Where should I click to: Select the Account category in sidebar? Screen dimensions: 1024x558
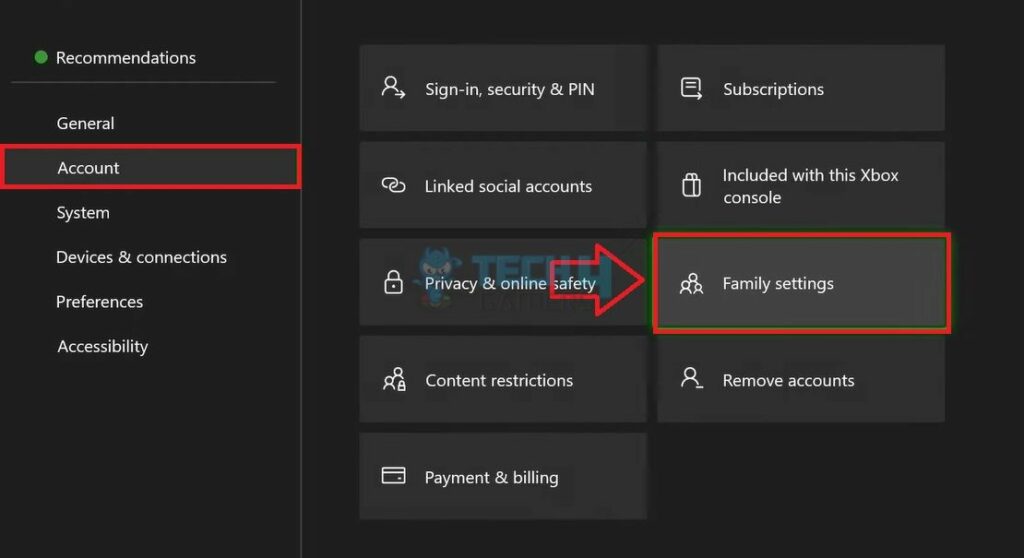click(x=88, y=168)
